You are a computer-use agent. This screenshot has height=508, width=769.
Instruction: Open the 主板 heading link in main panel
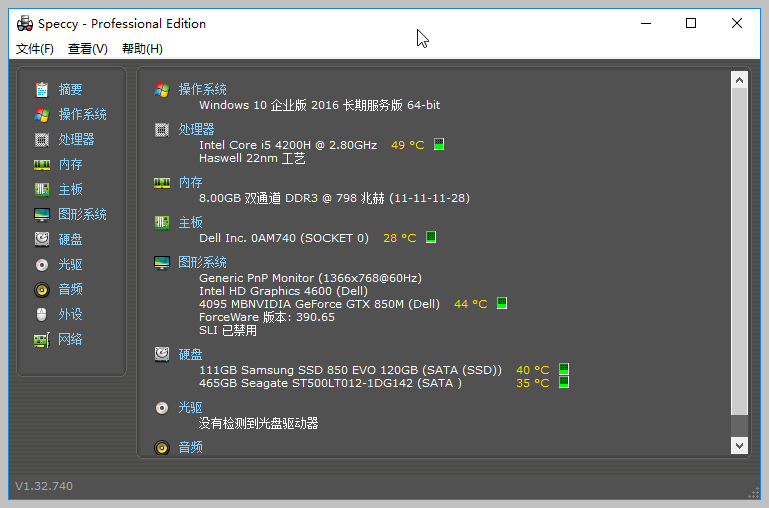point(190,223)
